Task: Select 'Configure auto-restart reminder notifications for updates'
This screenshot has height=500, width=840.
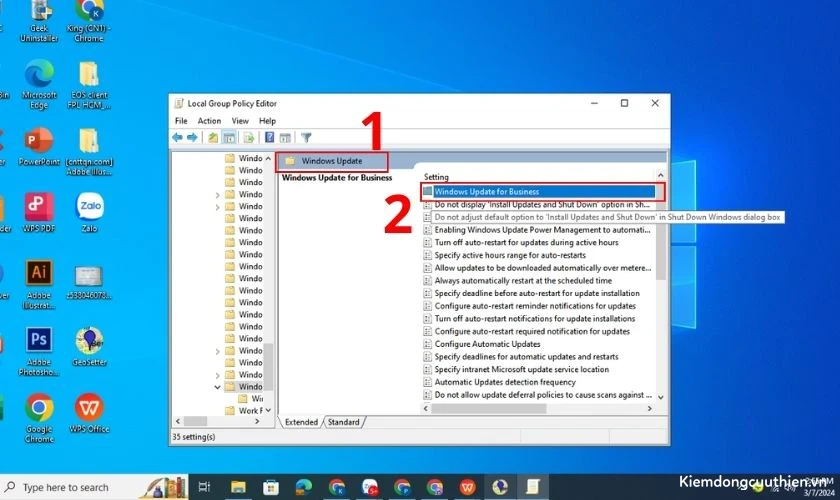Action: click(x=530, y=306)
